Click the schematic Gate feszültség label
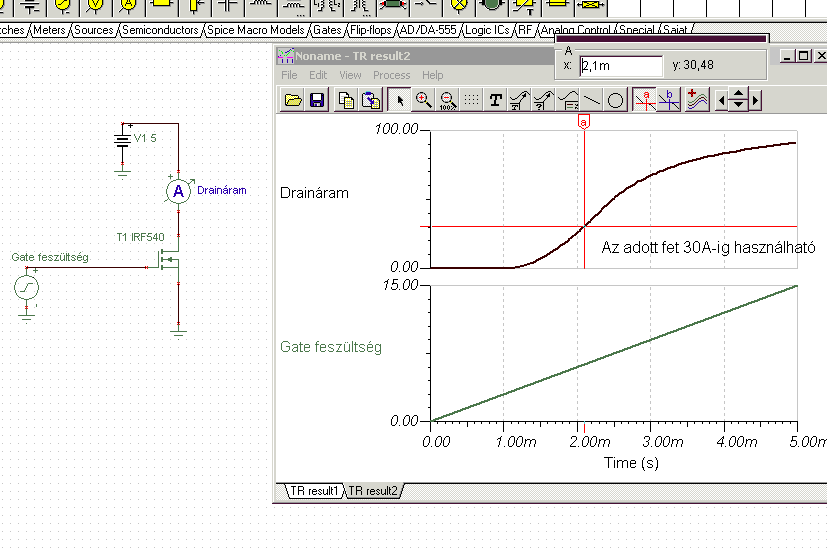 tap(50, 257)
